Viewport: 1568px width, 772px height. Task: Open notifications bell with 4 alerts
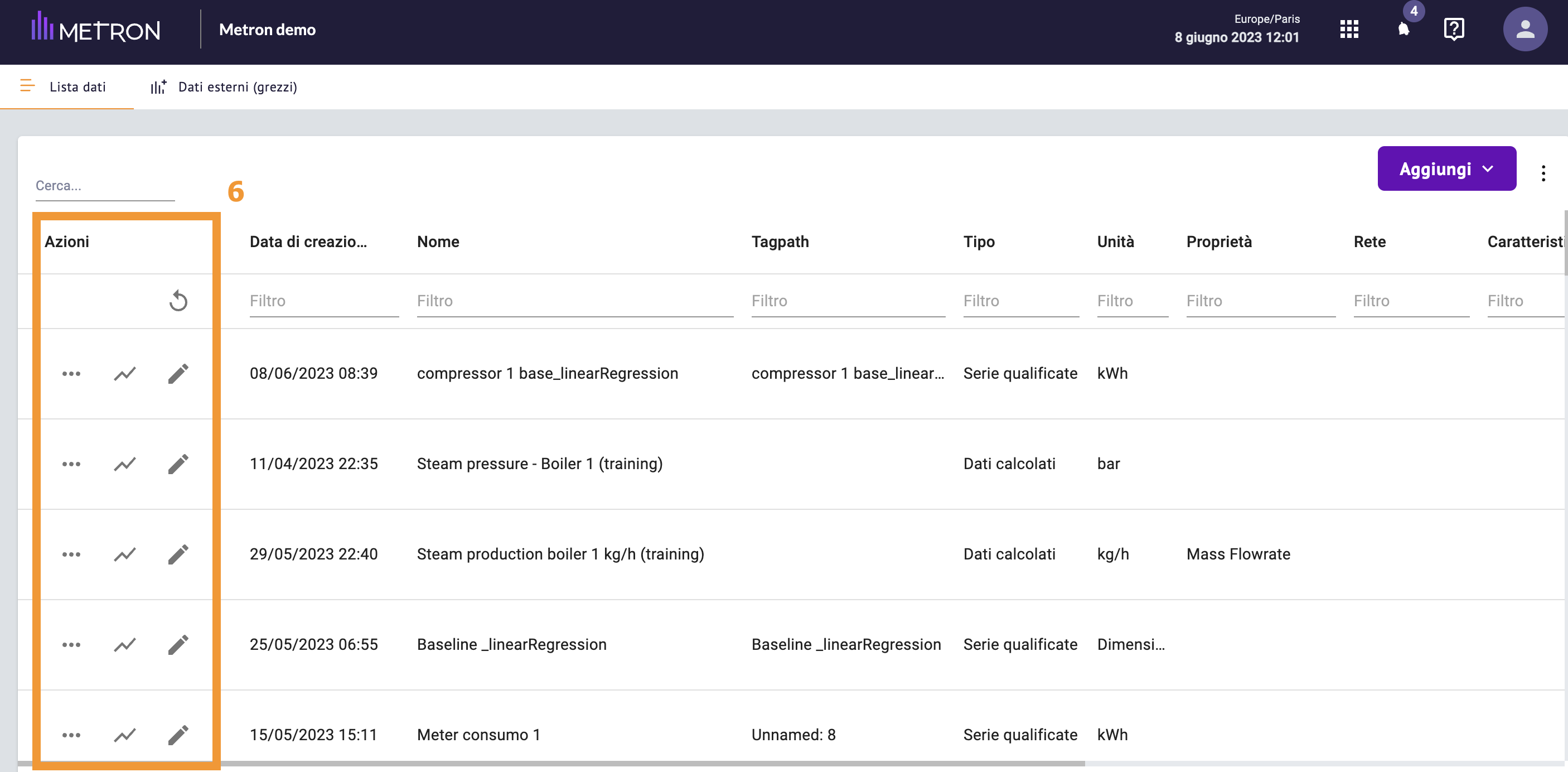pos(1404,29)
